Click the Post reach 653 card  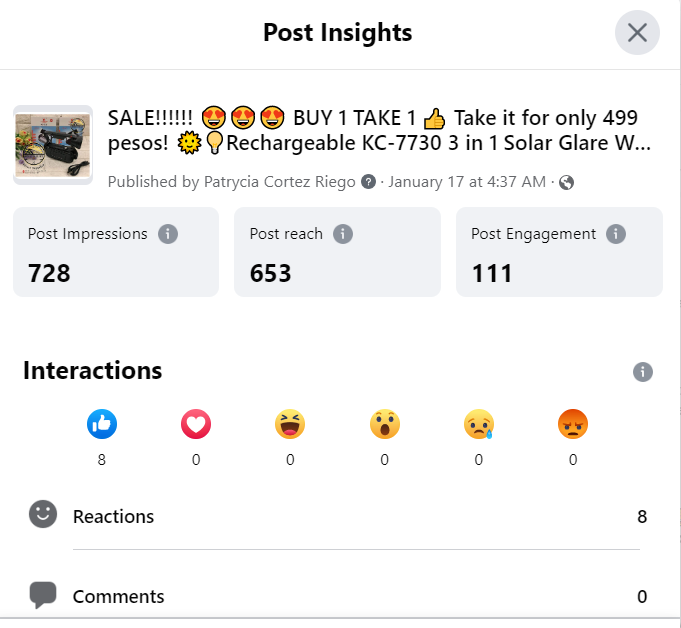337,252
